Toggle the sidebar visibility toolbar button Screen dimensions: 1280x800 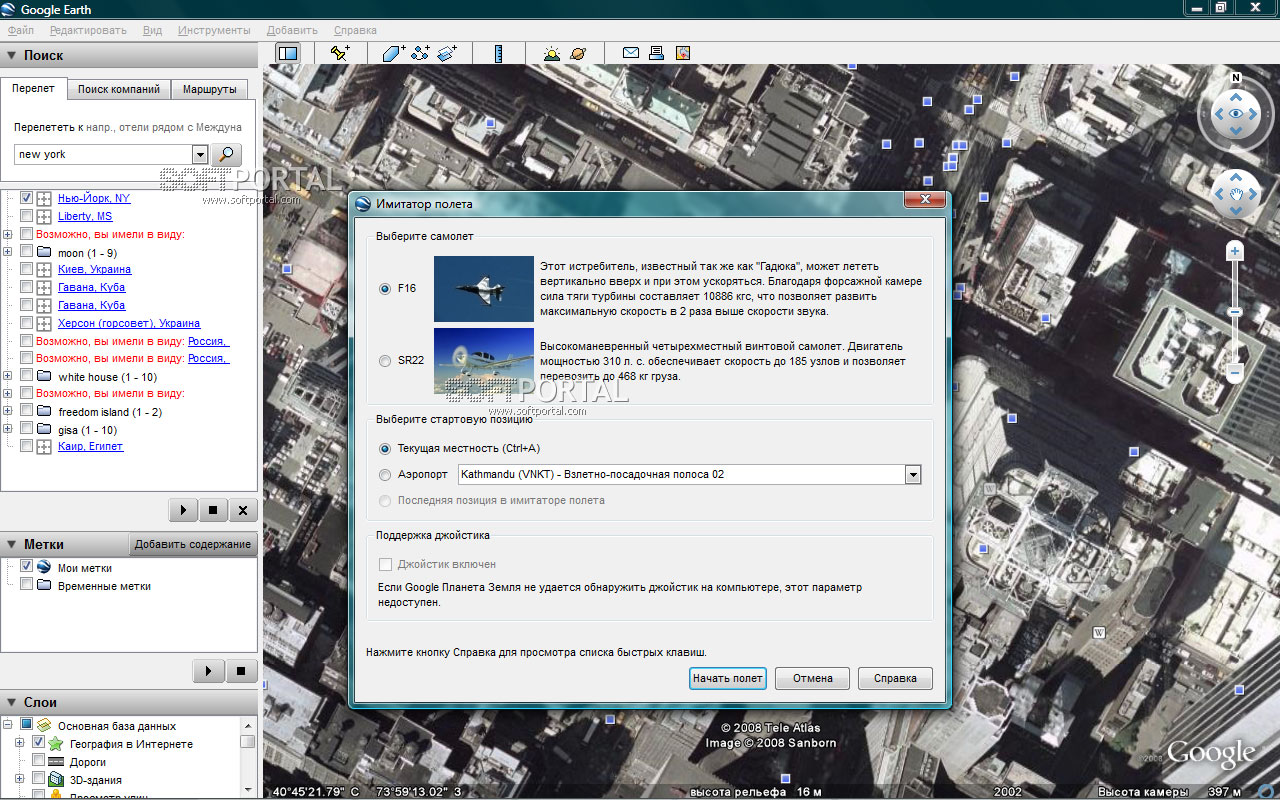coord(287,53)
